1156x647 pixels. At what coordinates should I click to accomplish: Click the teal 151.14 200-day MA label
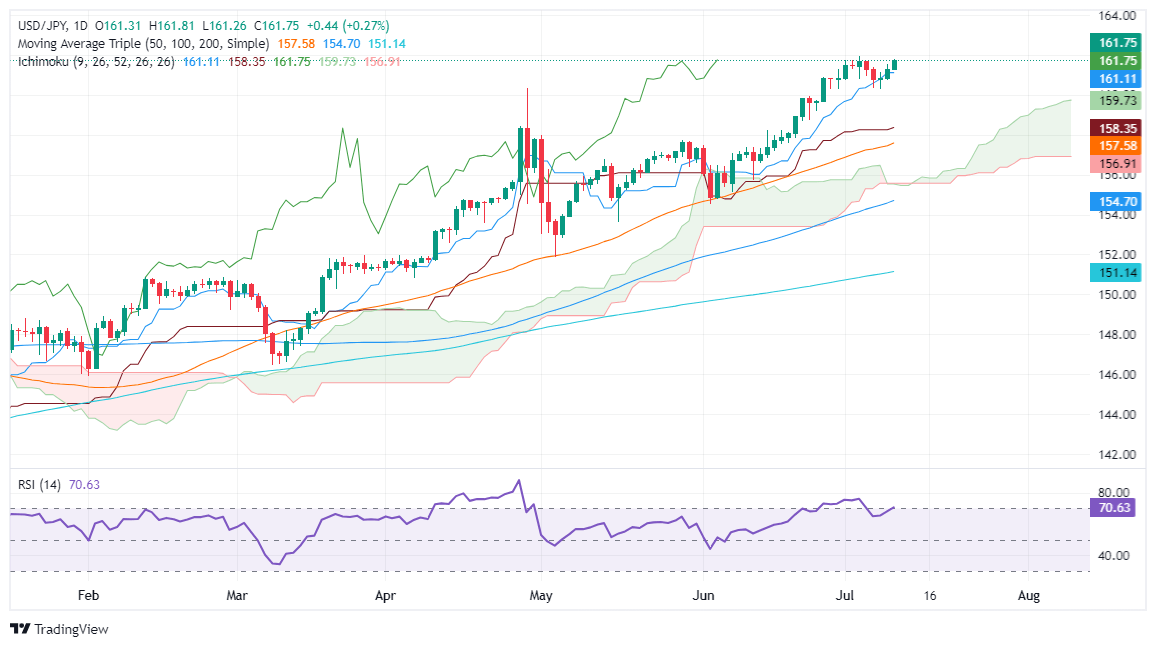(1116, 273)
